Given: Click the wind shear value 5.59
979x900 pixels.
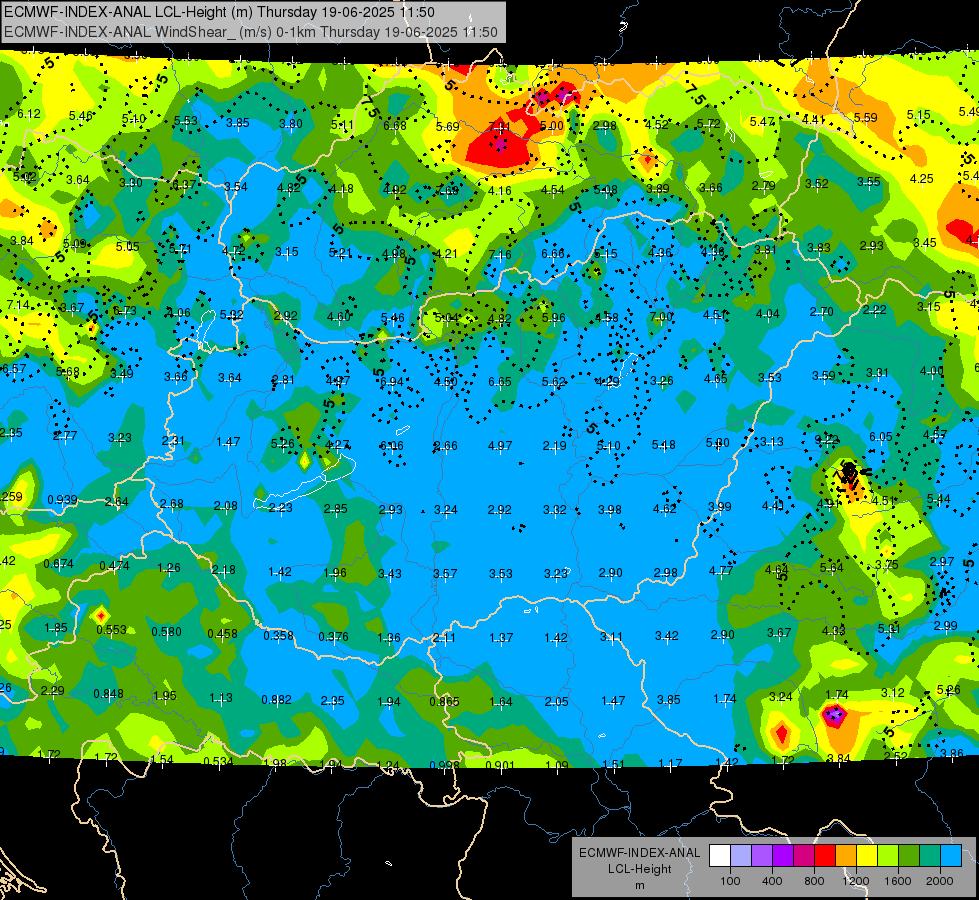Looking at the screenshot, I should pyautogui.click(x=865, y=117).
